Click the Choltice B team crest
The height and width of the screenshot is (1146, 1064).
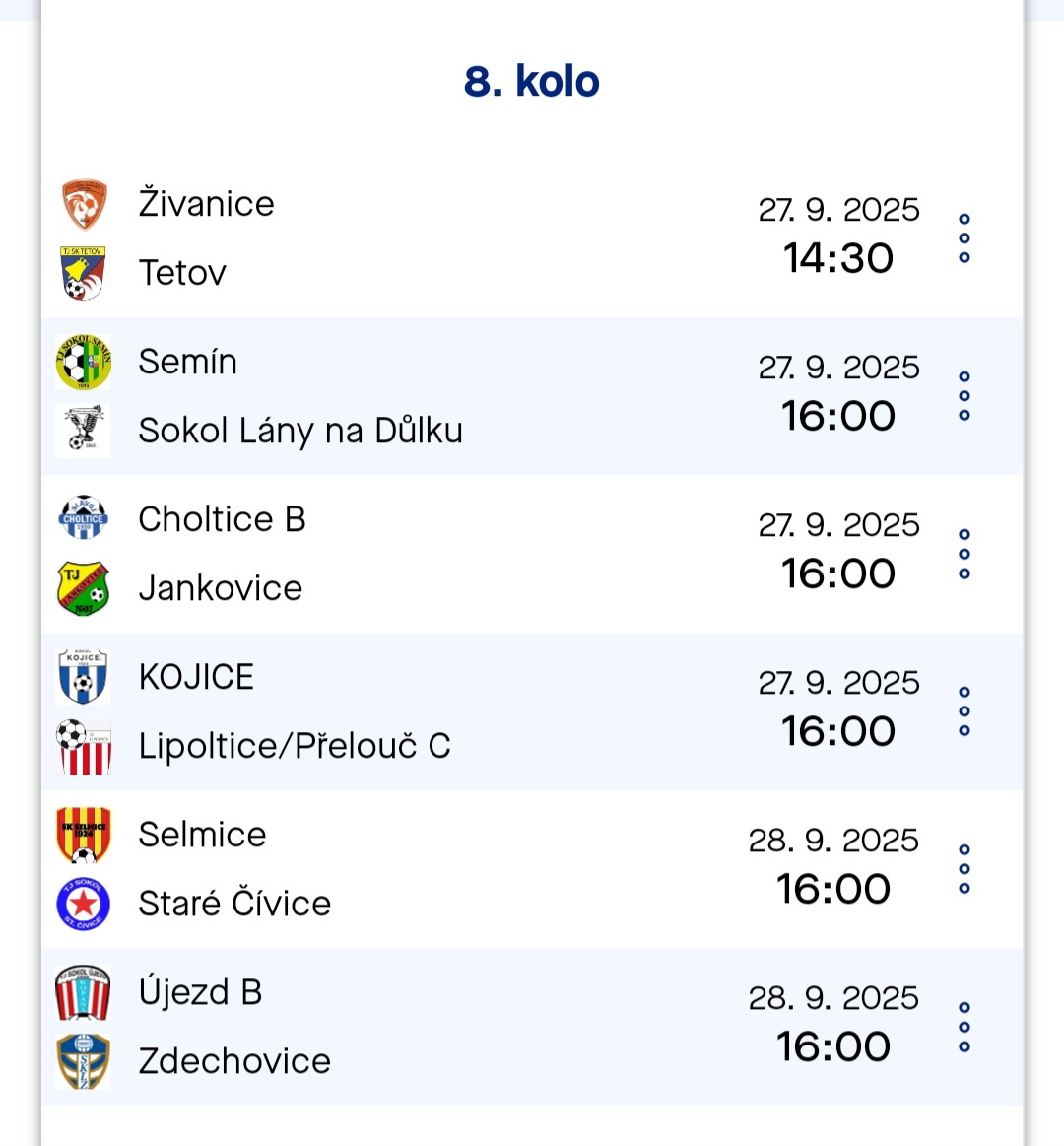click(84, 519)
